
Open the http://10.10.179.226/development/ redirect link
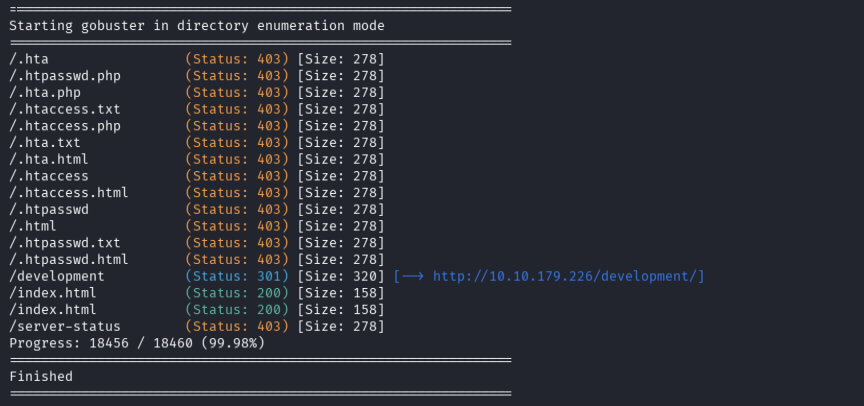coord(565,276)
